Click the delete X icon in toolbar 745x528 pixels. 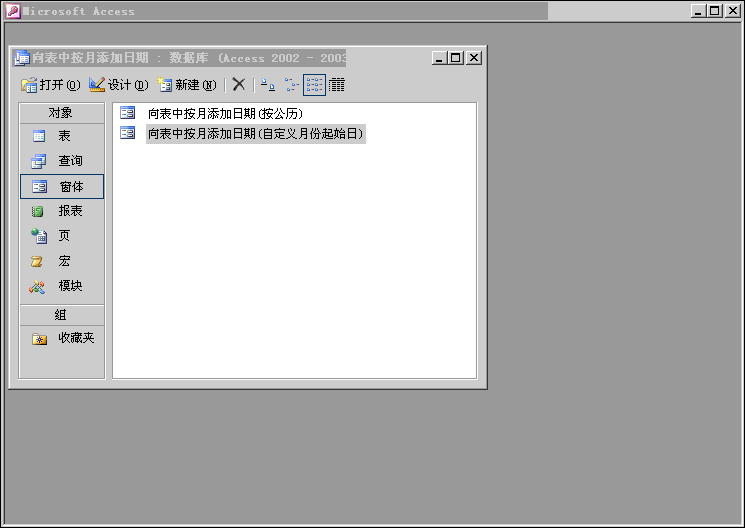tap(239, 85)
